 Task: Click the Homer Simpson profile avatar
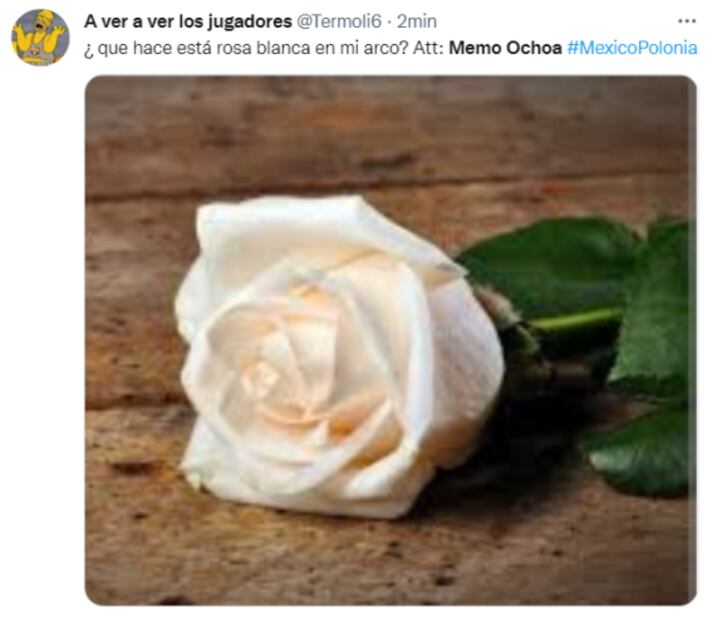(40, 37)
